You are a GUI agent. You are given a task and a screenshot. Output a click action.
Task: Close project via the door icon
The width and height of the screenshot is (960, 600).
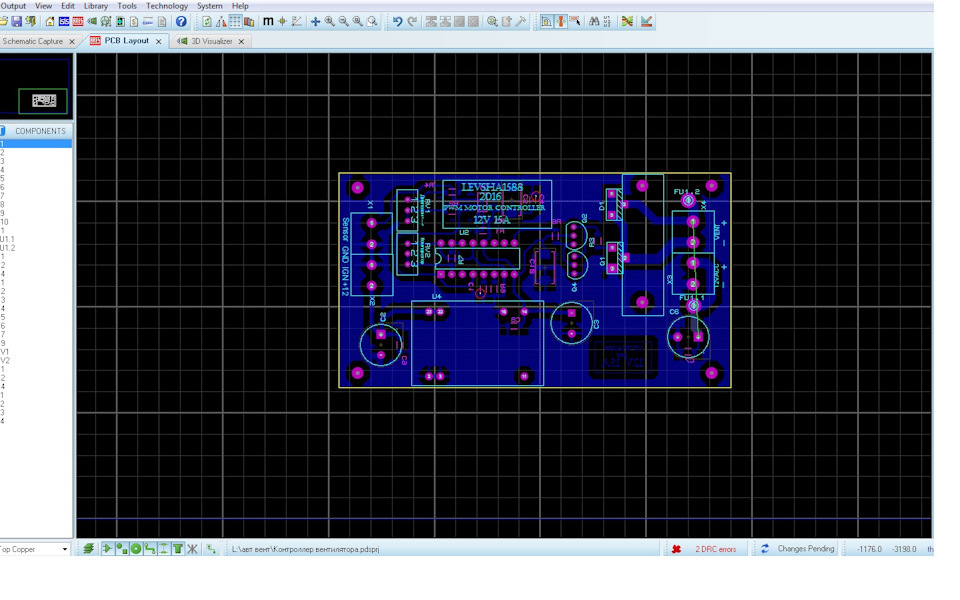click(30, 21)
